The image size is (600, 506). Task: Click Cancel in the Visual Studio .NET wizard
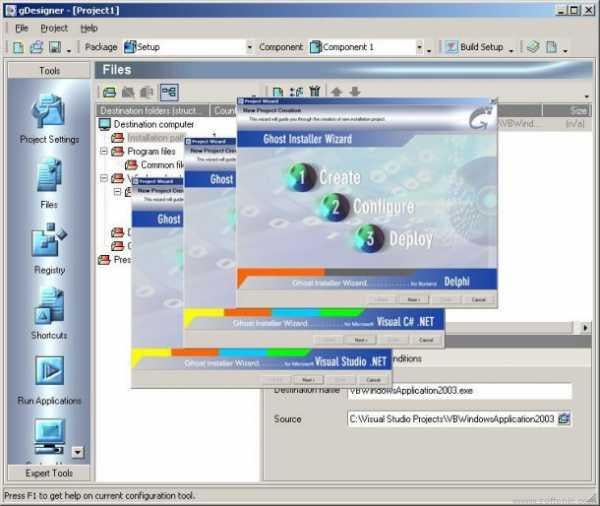[373, 380]
